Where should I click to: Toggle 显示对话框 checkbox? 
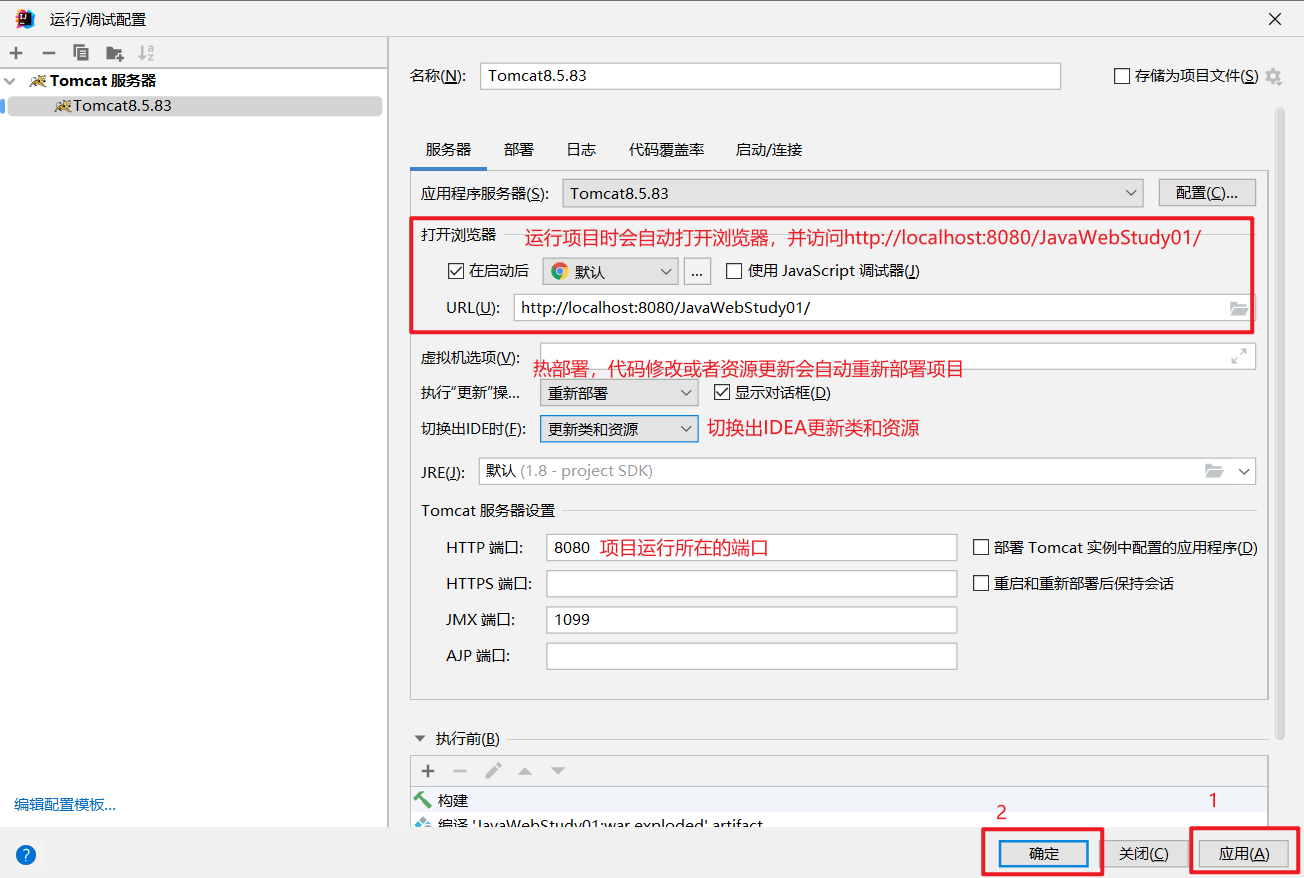click(722, 393)
